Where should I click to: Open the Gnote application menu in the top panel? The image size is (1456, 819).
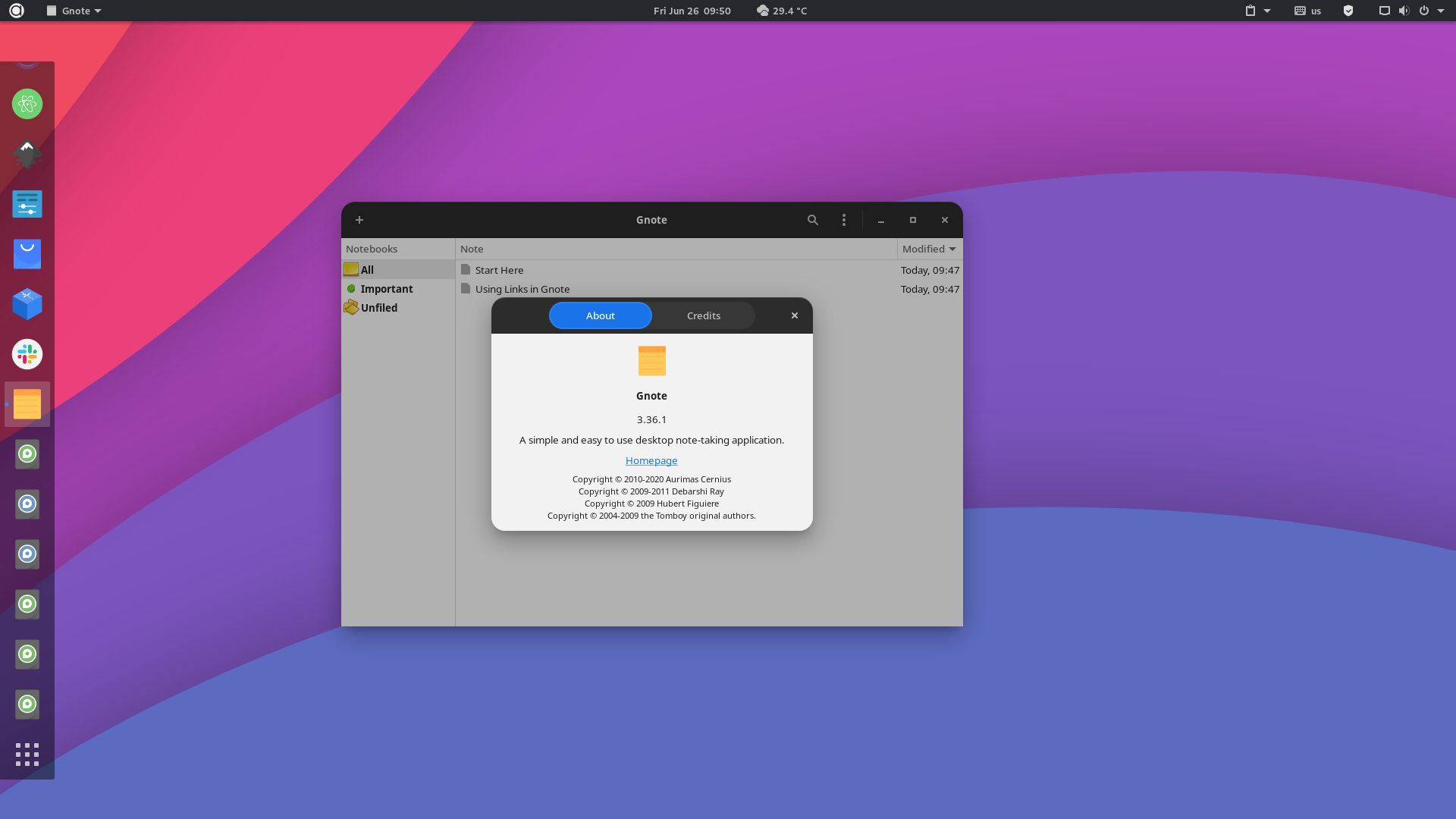coord(74,11)
